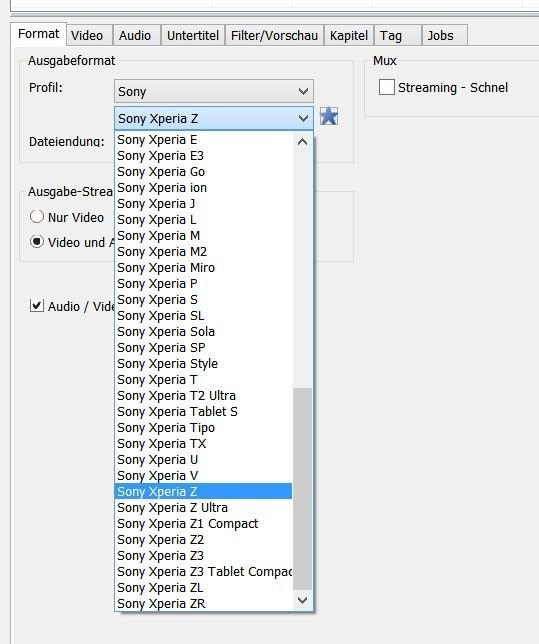The height and width of the screenshot is (644, 539).
Task: Switch to the Kapitel tab
Action: tap(349, 35)
